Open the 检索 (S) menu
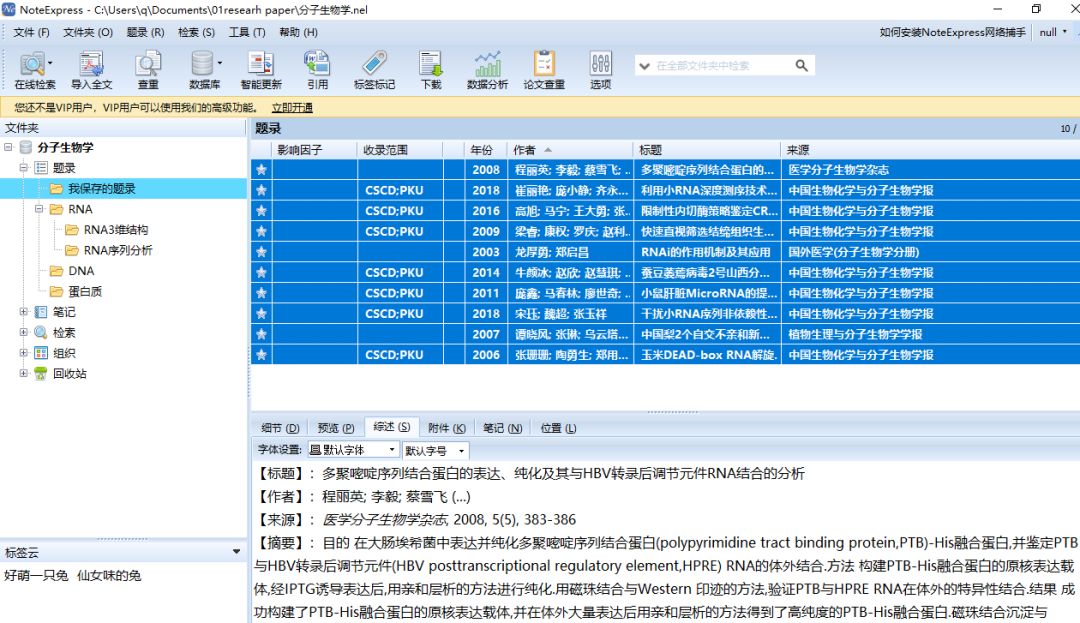This screenshot has width=1080, height=623. [196, 32]
